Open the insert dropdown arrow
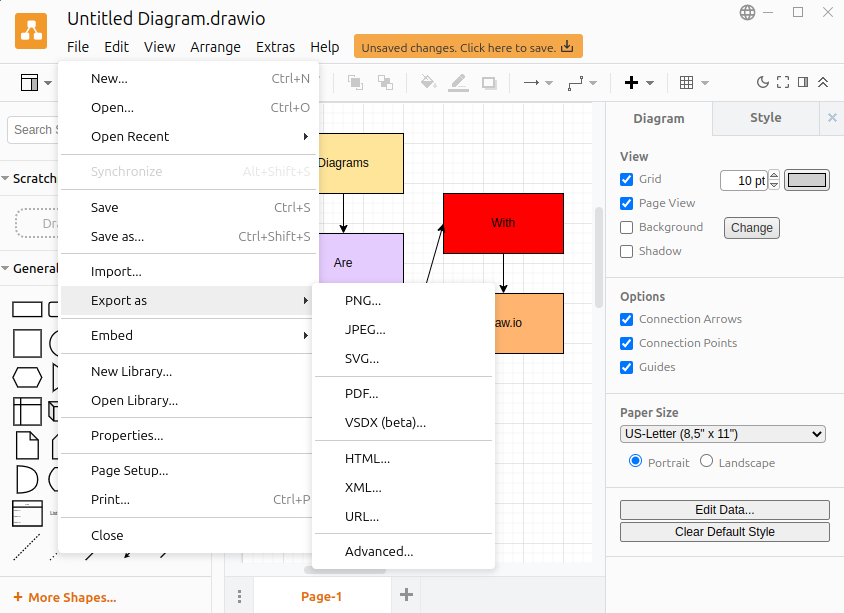The width and height of the screenshot is (844, 613). [650, 83]
